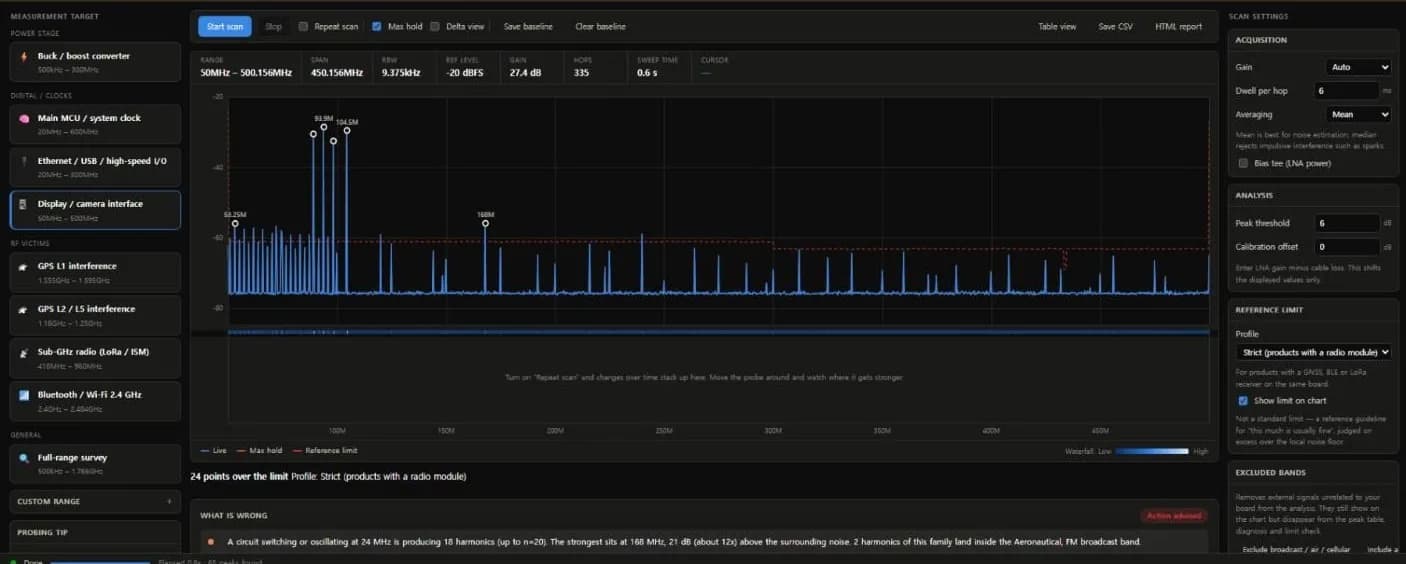Select the GPS L1 interference target

coord(95,272)
